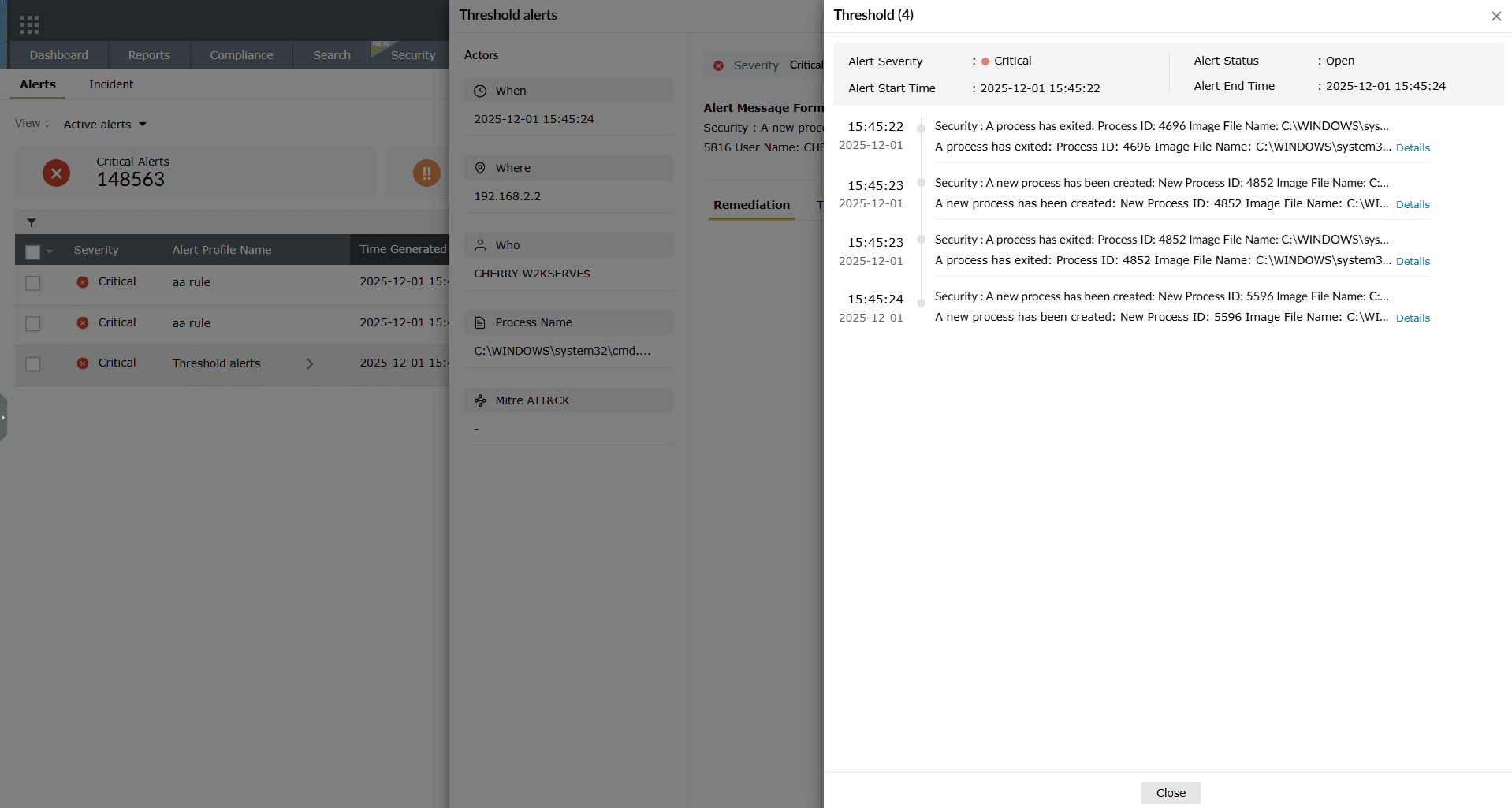Open Details for the 15:45:22 event
The height and width of the screenshot is (808, 1512).
coord(1412,147)
